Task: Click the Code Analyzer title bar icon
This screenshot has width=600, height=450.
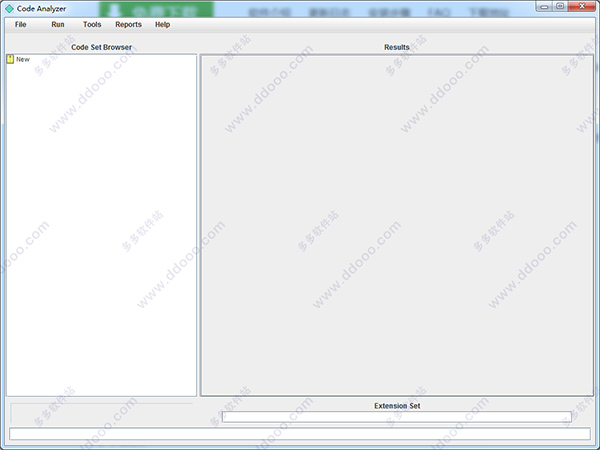Action: [x=9, y=8]
